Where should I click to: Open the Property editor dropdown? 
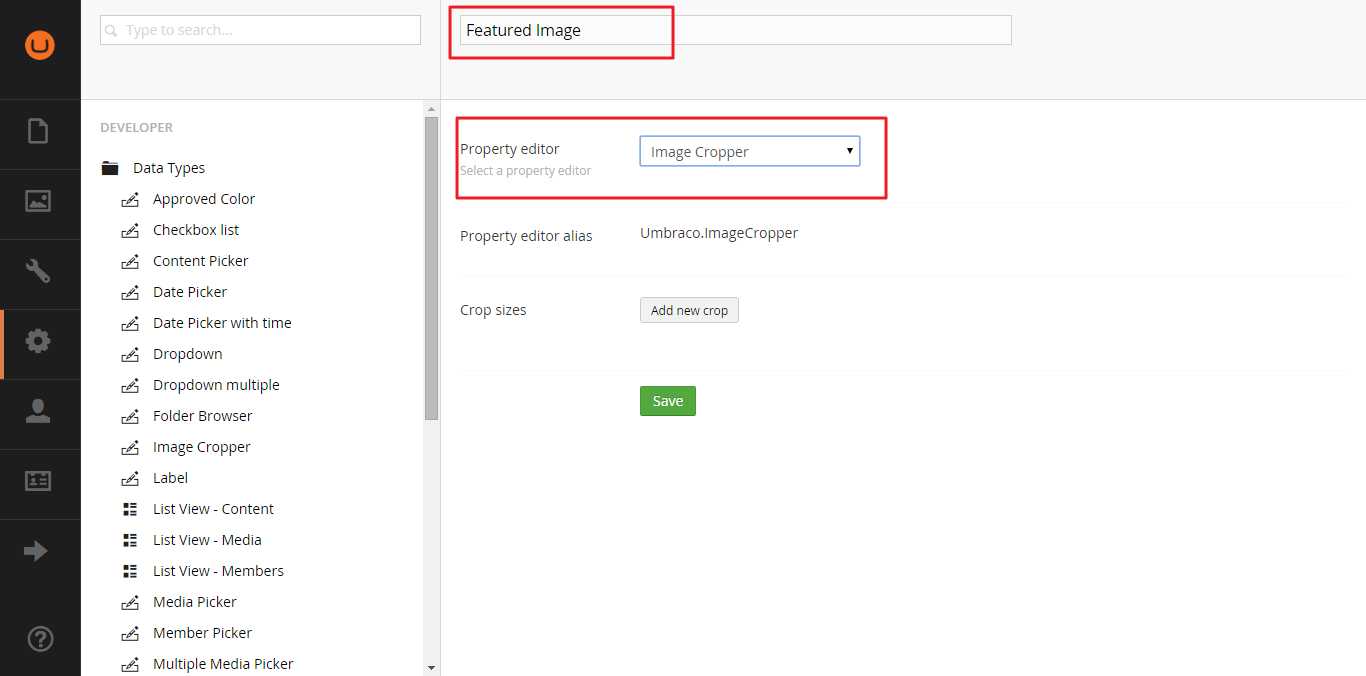coord(750,152)
